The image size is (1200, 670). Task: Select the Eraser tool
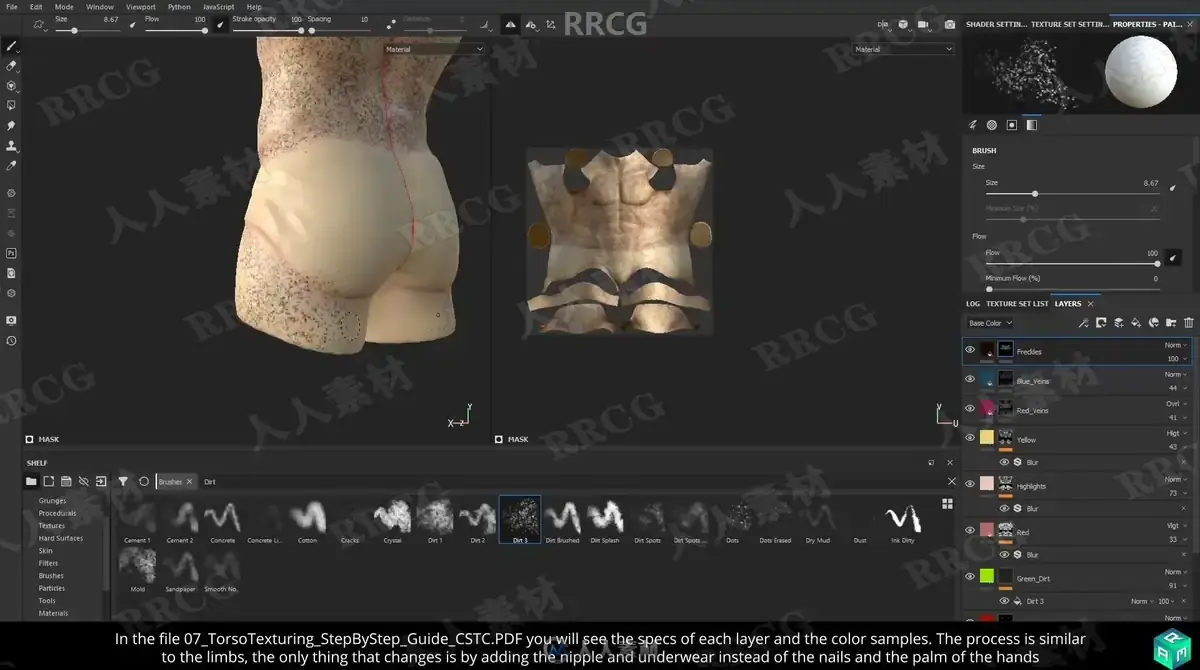coord(11,66)
